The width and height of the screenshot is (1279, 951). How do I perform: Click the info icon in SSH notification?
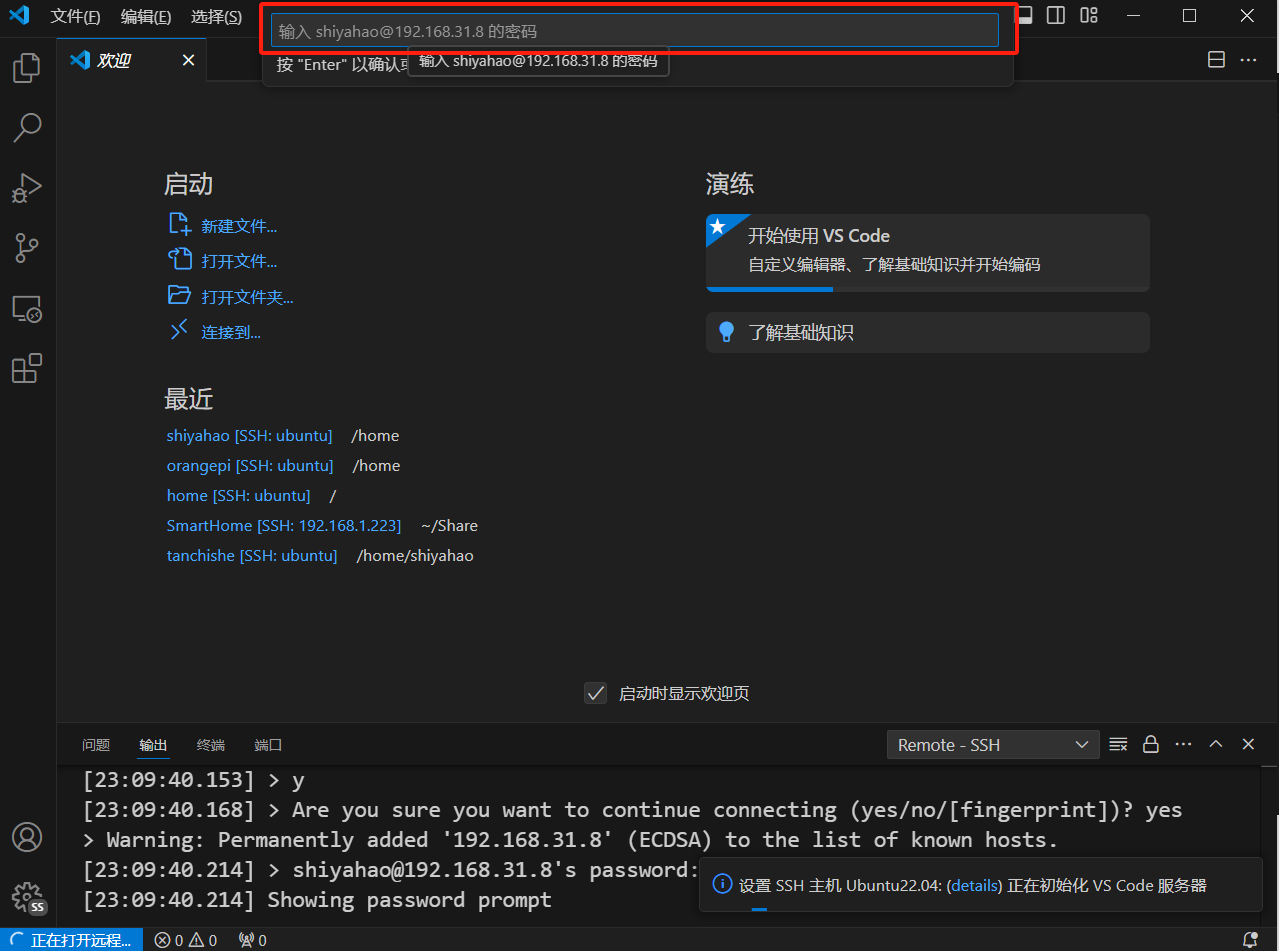(722, 884)
